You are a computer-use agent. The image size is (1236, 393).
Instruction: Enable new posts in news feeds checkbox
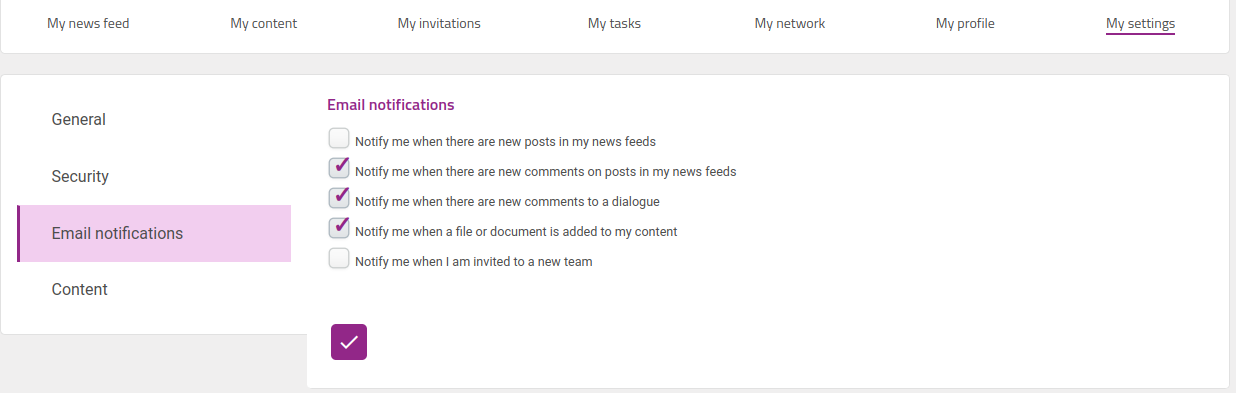(339, 139)
